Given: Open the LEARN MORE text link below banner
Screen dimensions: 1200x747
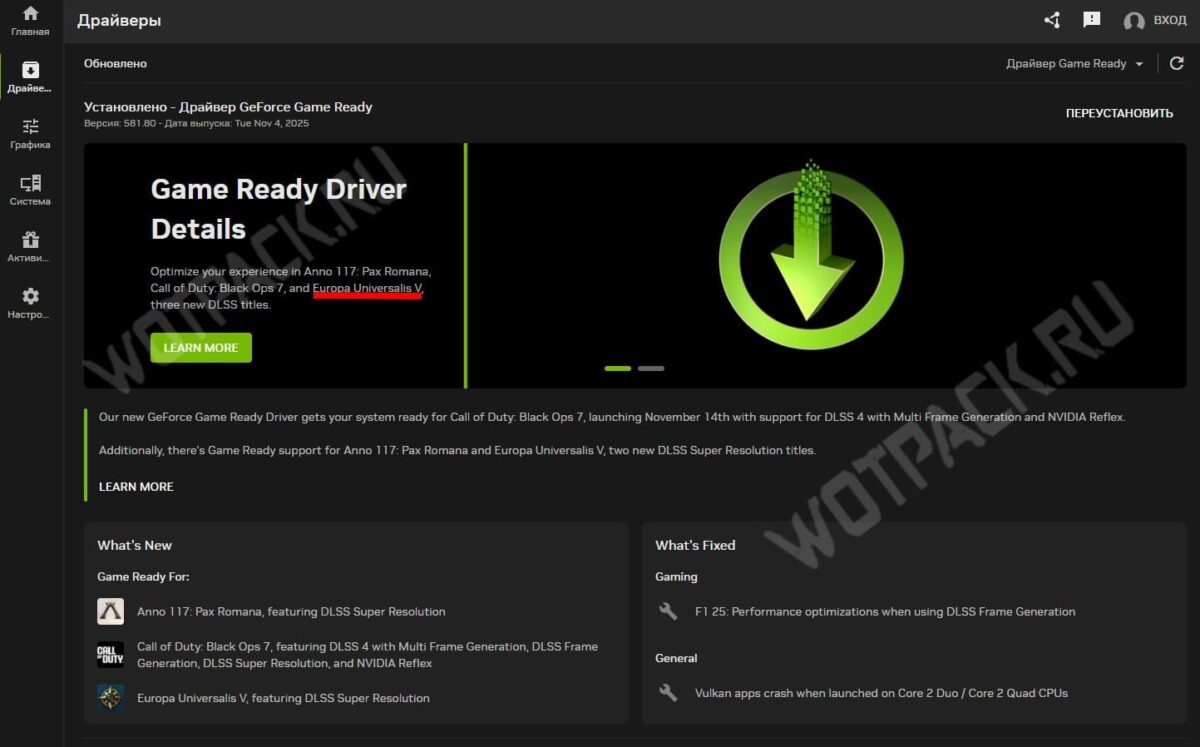Looking at the screenshot, I should pos(136,486).
